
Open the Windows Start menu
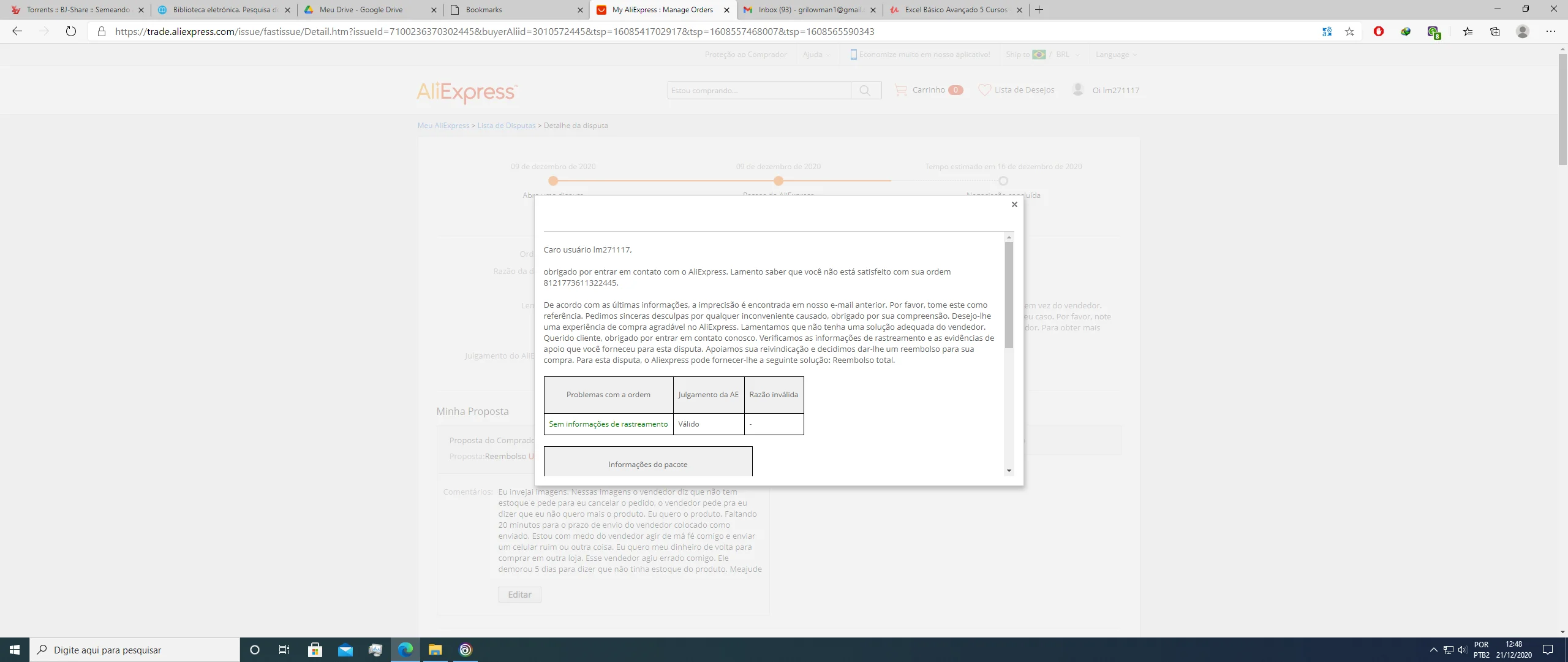(15, 650)
